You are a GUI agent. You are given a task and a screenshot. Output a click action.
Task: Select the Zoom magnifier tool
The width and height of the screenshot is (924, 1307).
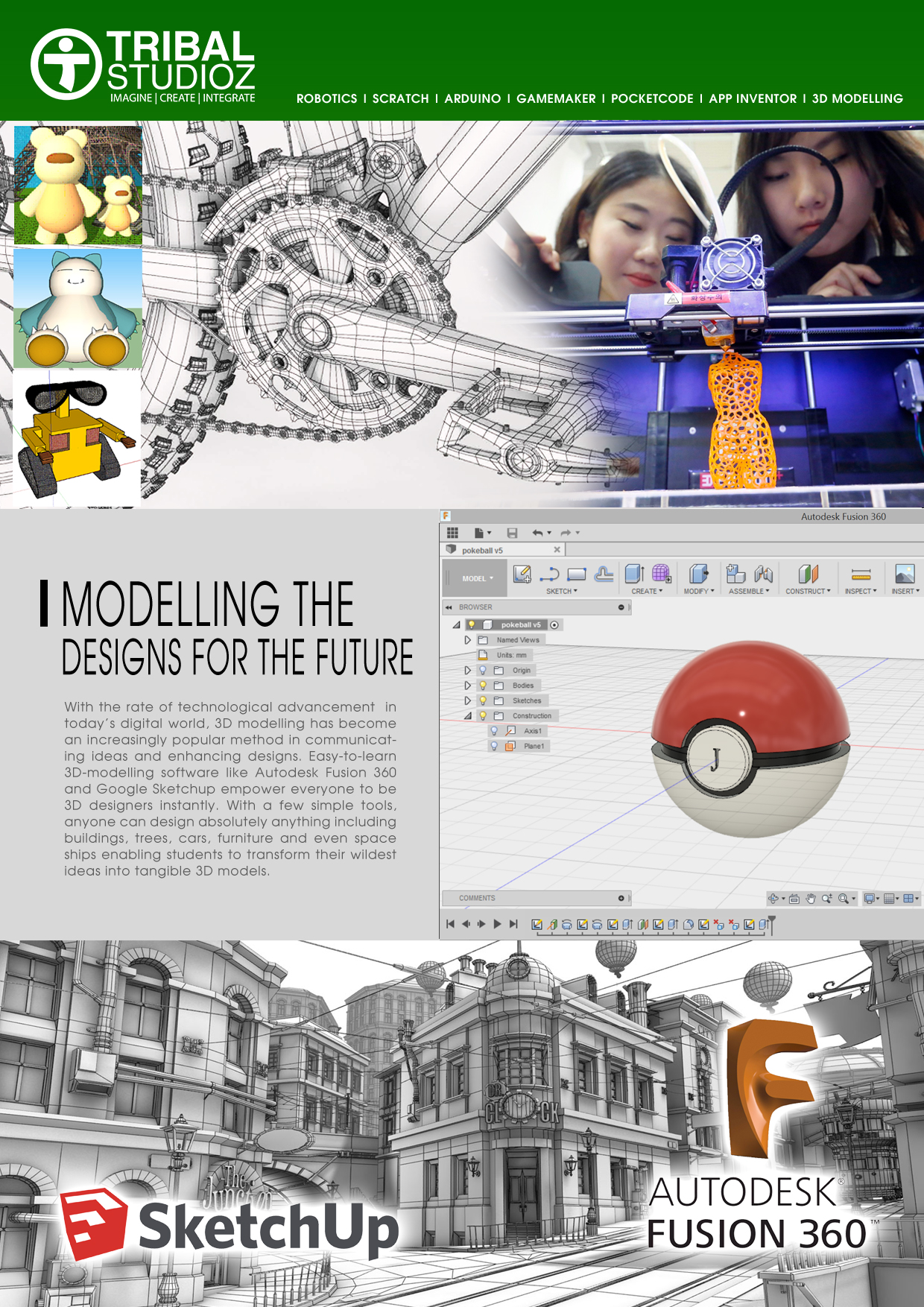coord(827,899)
